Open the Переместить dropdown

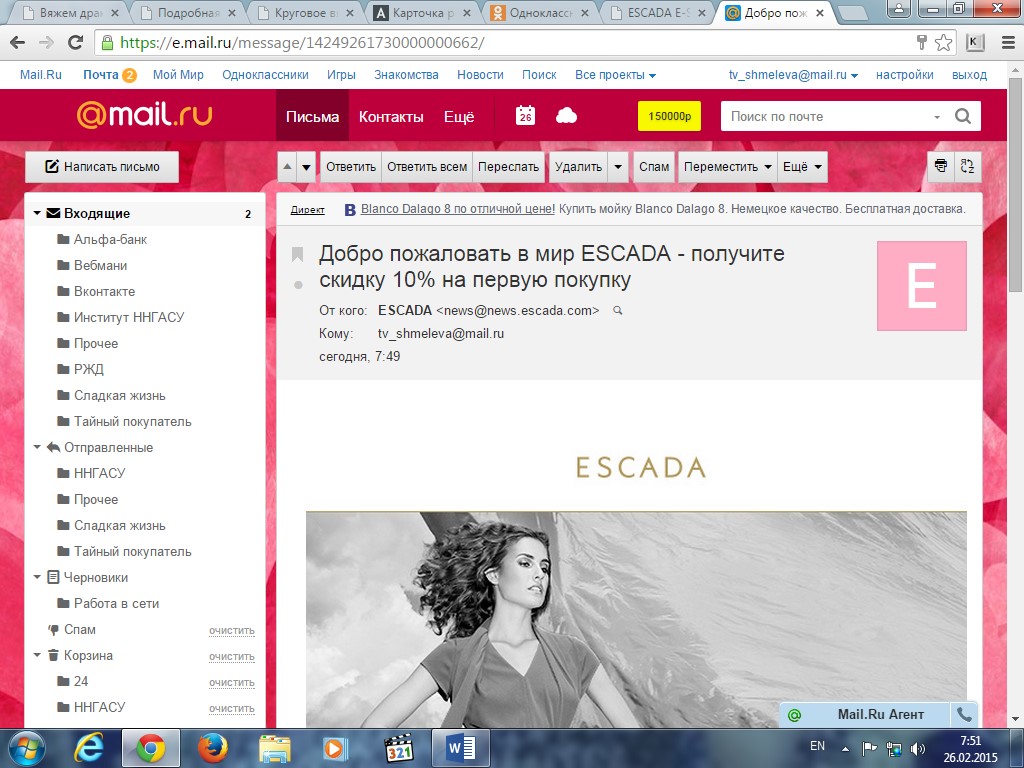pos(728,167)
